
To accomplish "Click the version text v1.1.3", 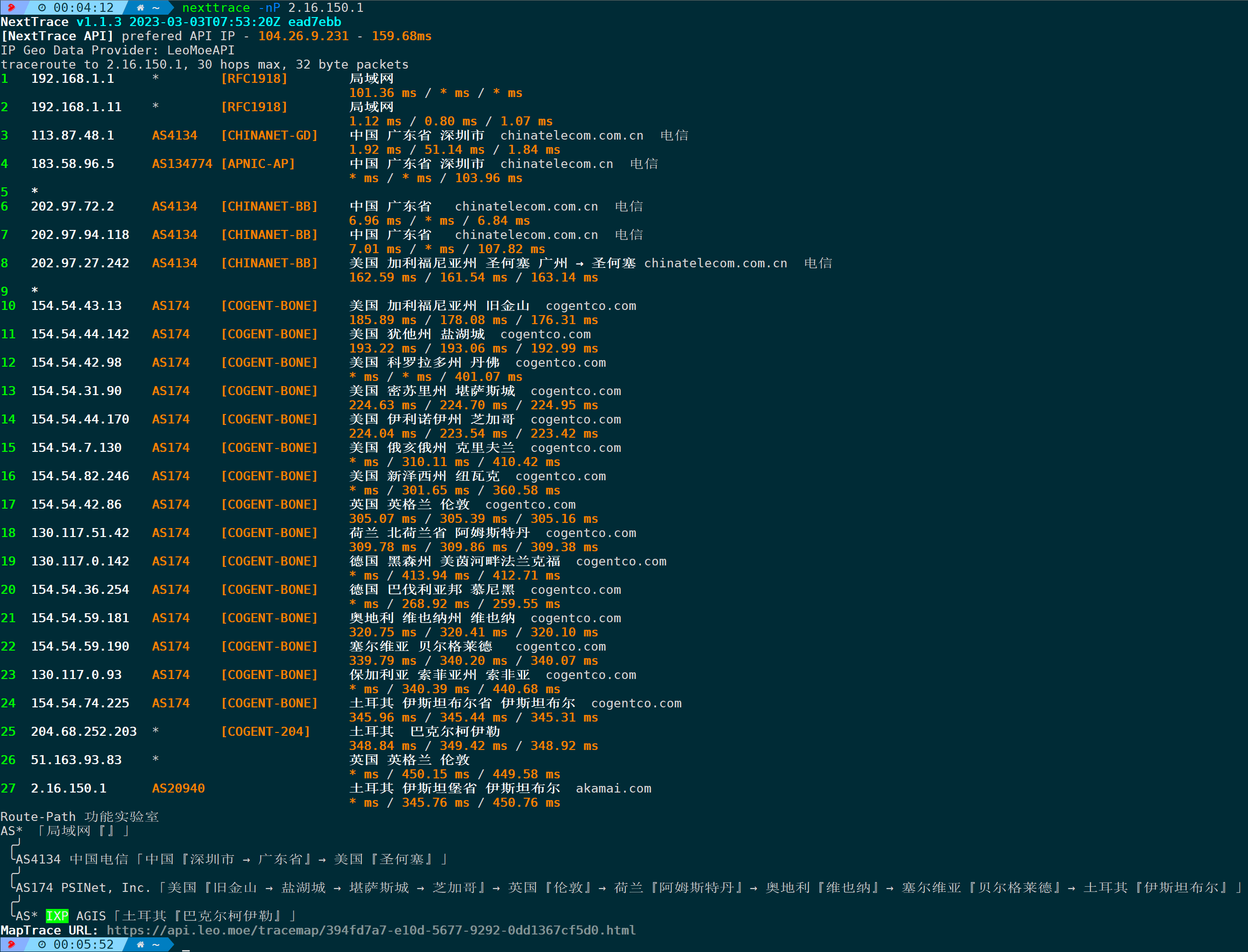I will pyautogui.click(x=98, y=22).
